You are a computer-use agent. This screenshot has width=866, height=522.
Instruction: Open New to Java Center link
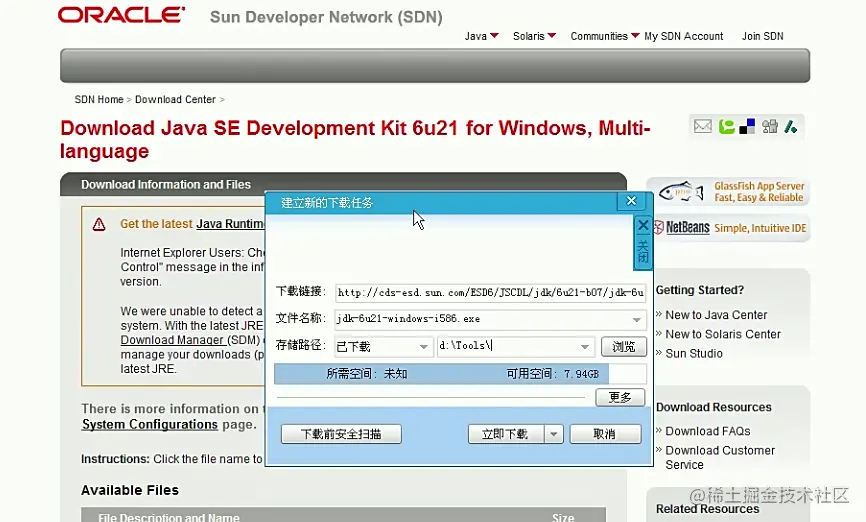coord(716,315)
